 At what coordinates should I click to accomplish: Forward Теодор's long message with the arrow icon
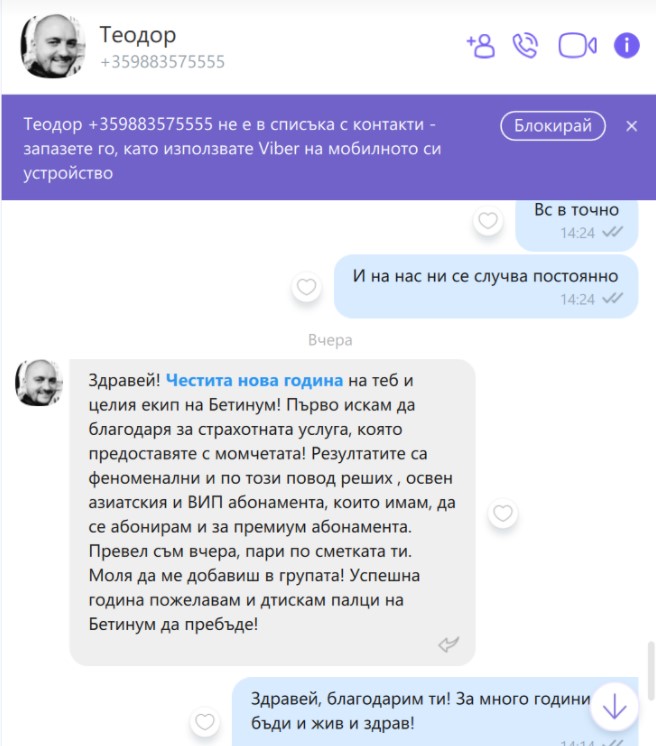[x=448, y=644]
